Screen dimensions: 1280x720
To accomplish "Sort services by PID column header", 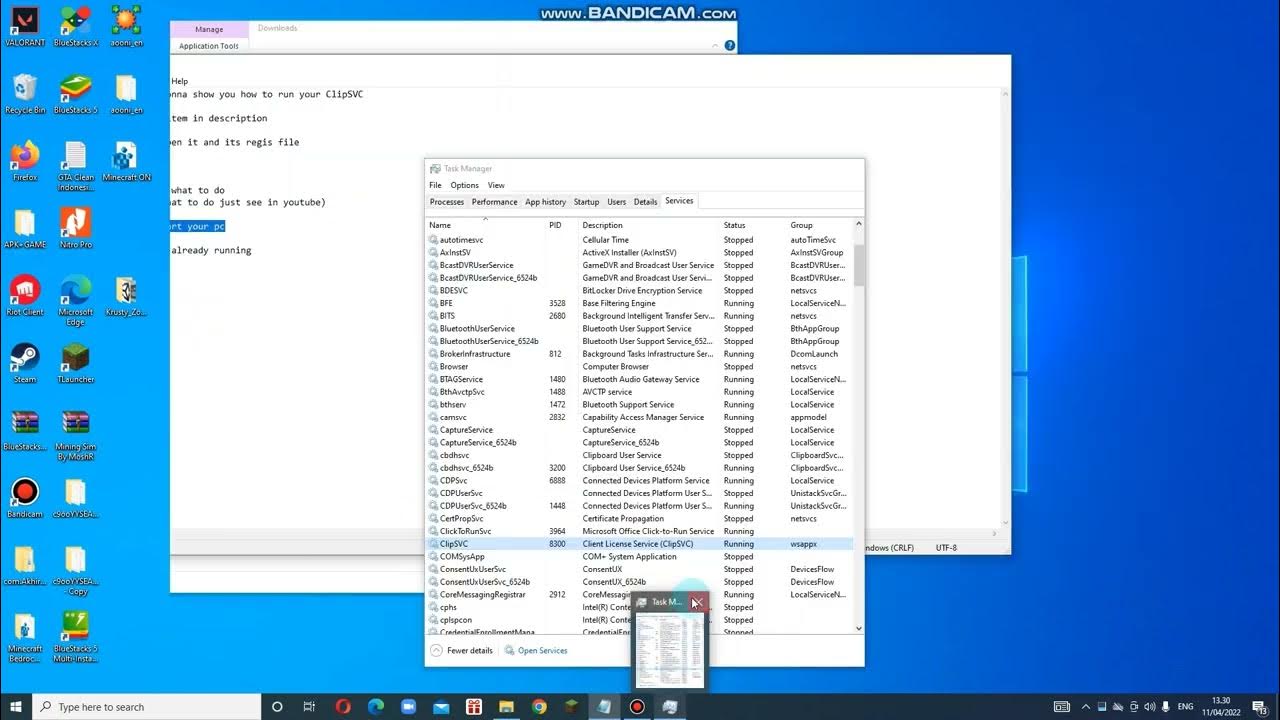I will (562, 225).
